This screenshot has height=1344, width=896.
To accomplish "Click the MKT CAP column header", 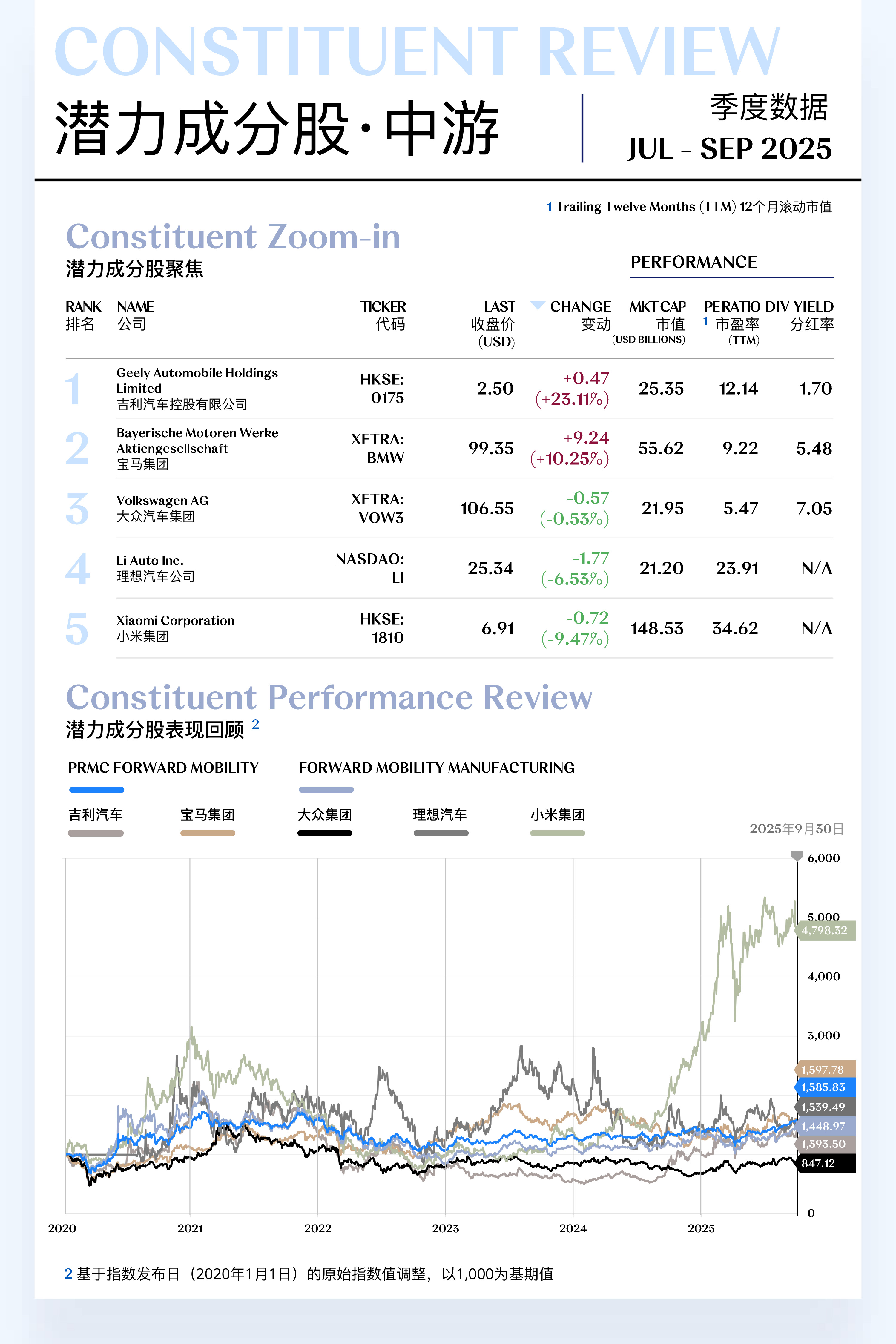I will (657, 307).
